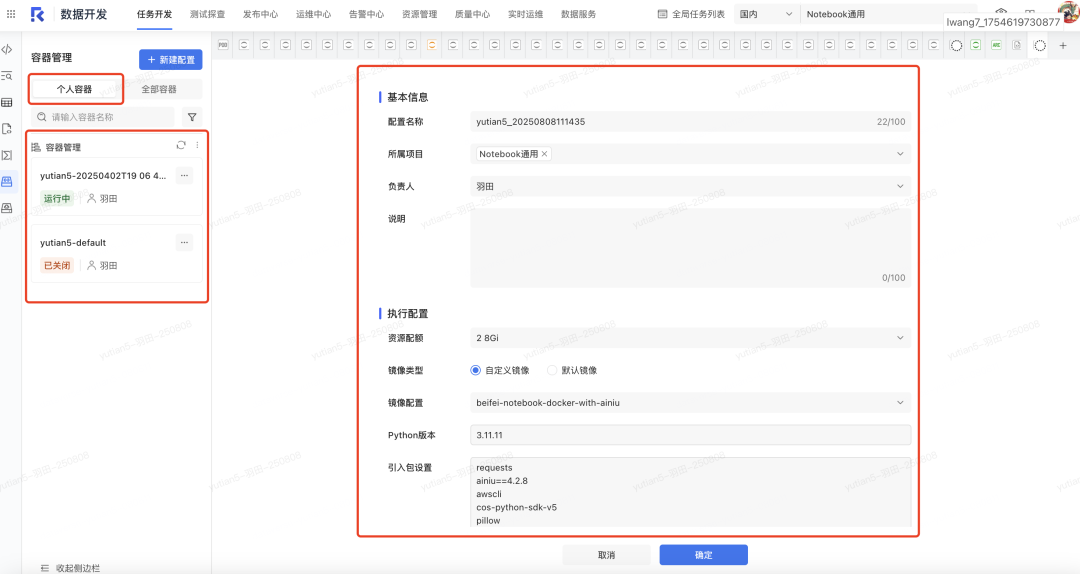The height and width of the screenshot is (574, 1080).
Task: Refresh the 容器管理 list
Action: coord(181,145)
